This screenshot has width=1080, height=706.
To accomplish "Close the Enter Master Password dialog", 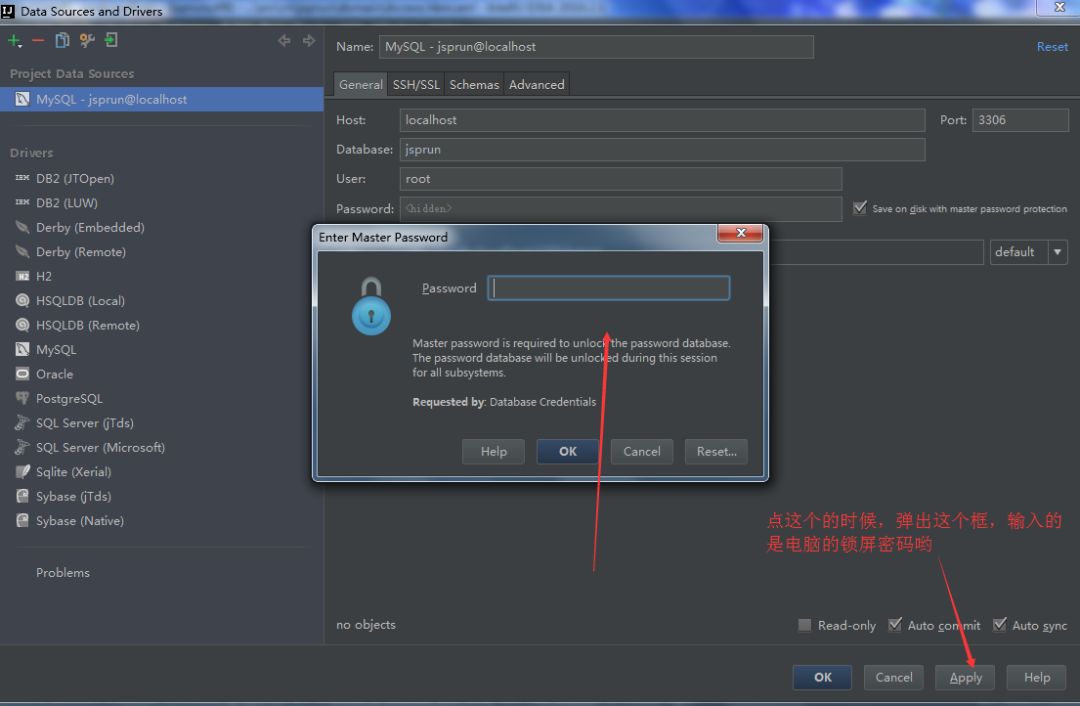I will [740, 233].
